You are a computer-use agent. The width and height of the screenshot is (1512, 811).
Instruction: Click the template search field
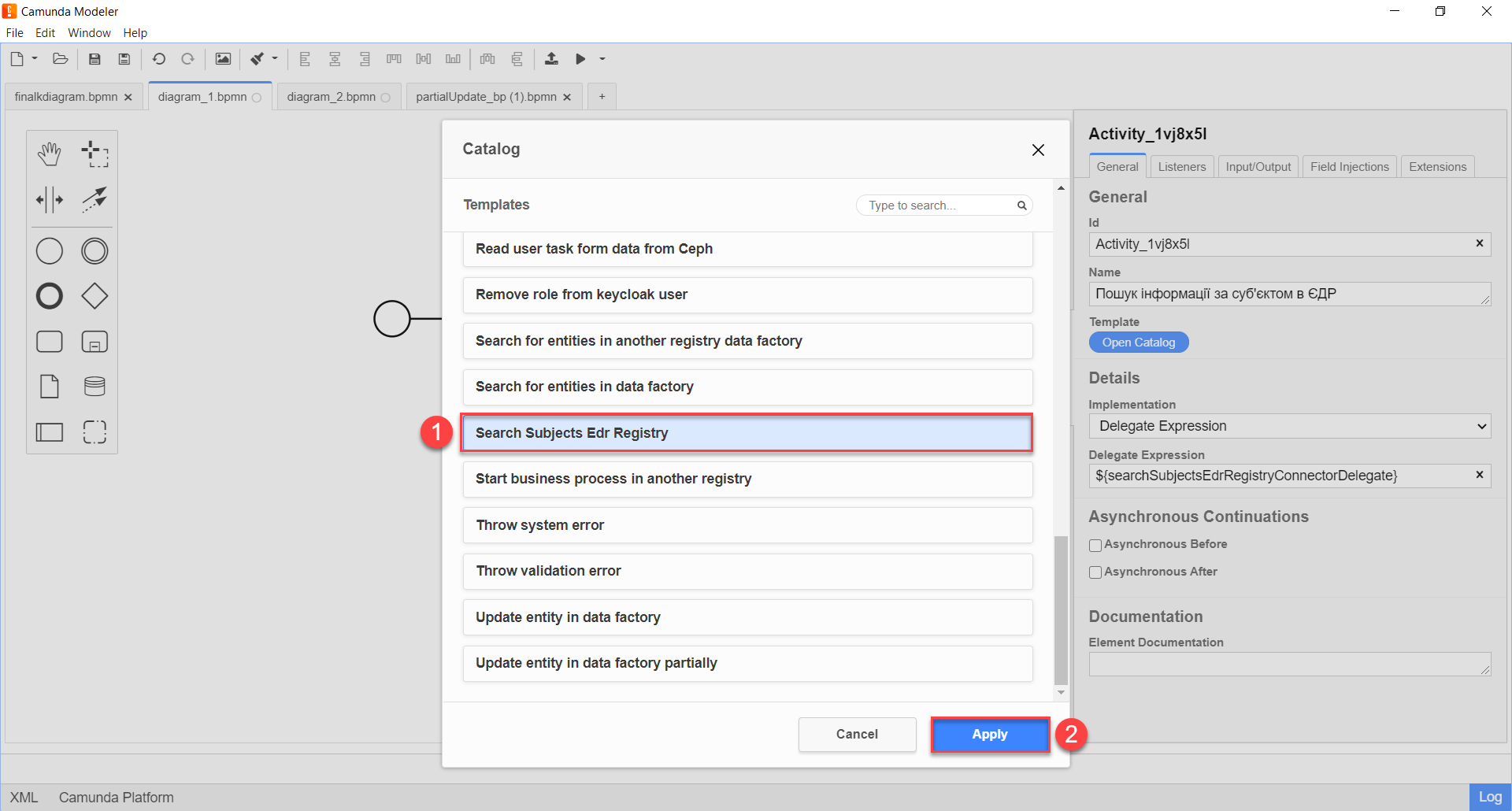click(943, 206)
